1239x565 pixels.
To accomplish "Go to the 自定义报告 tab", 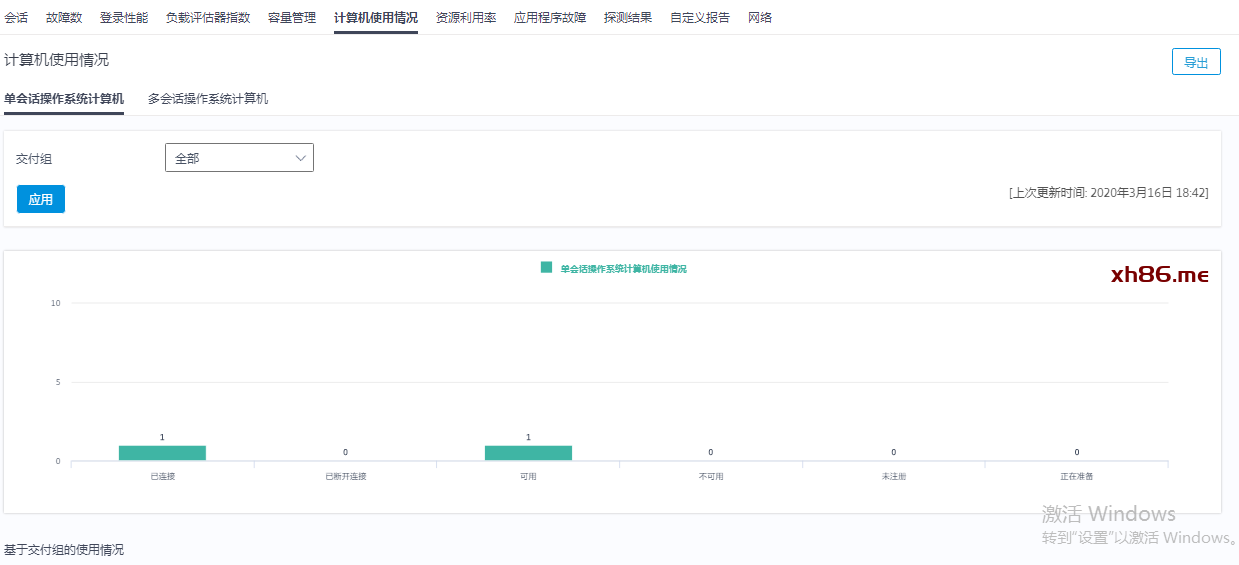I will pyautogui.click(x=700, y=18).
